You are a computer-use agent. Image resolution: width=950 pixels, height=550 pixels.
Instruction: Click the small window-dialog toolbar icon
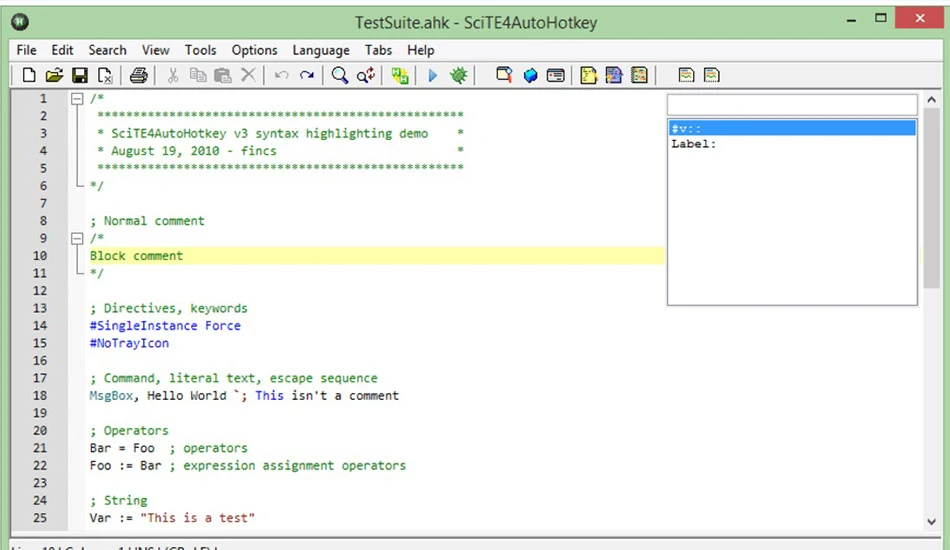pyautogui.click(x=556, y=75)
